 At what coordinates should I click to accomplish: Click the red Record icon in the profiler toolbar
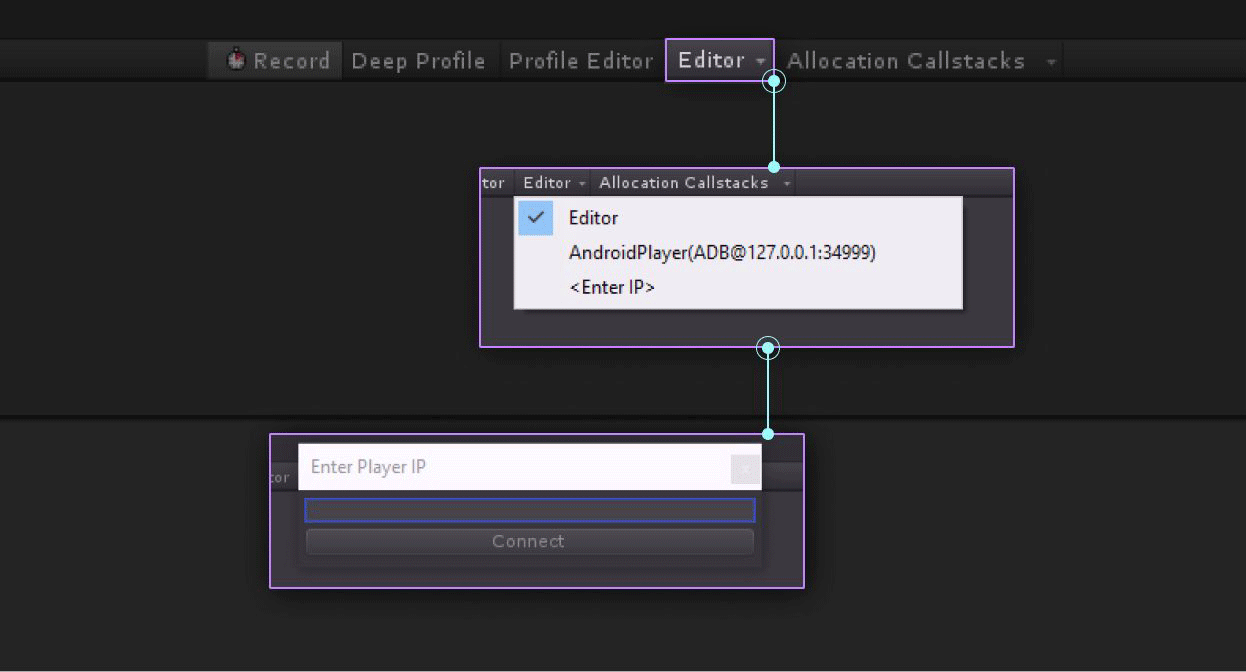coord(236,60)
